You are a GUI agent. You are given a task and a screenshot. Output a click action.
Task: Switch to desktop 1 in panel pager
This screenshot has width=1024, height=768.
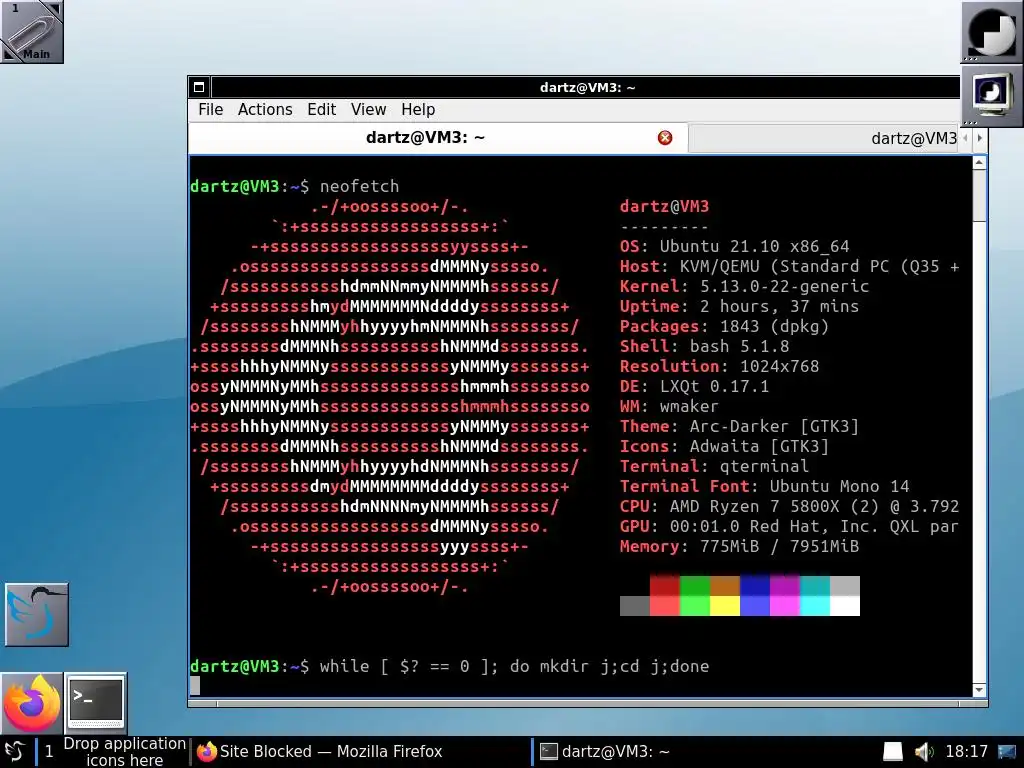48,752
